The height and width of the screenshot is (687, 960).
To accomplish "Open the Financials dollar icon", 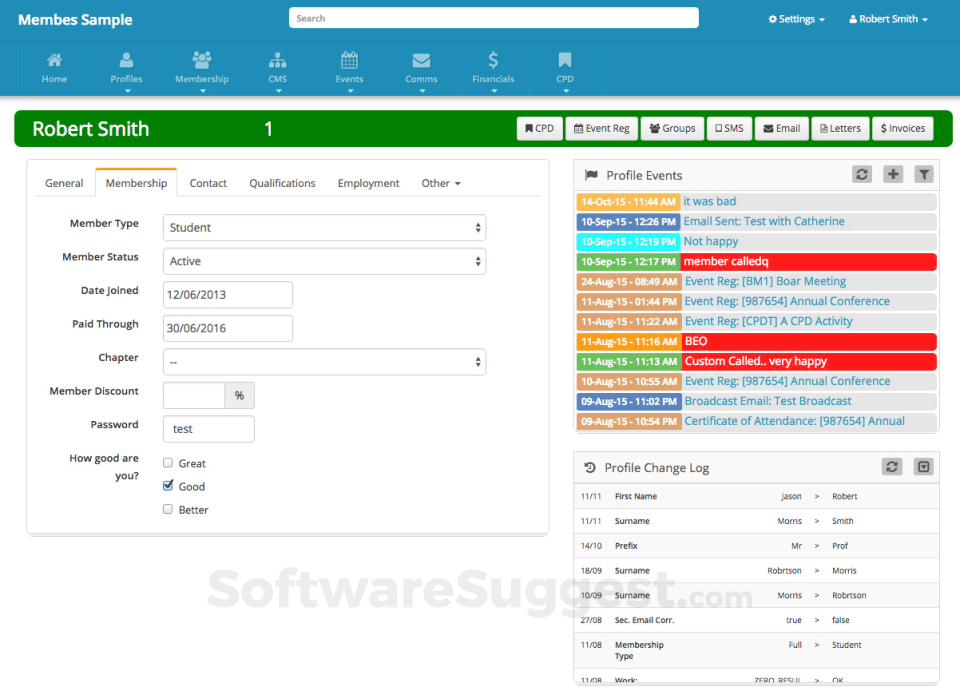I will pos(493,61).
